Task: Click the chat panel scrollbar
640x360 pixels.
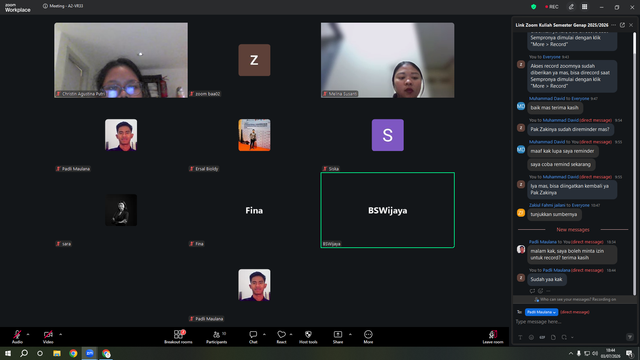Action: pos(634,163)
